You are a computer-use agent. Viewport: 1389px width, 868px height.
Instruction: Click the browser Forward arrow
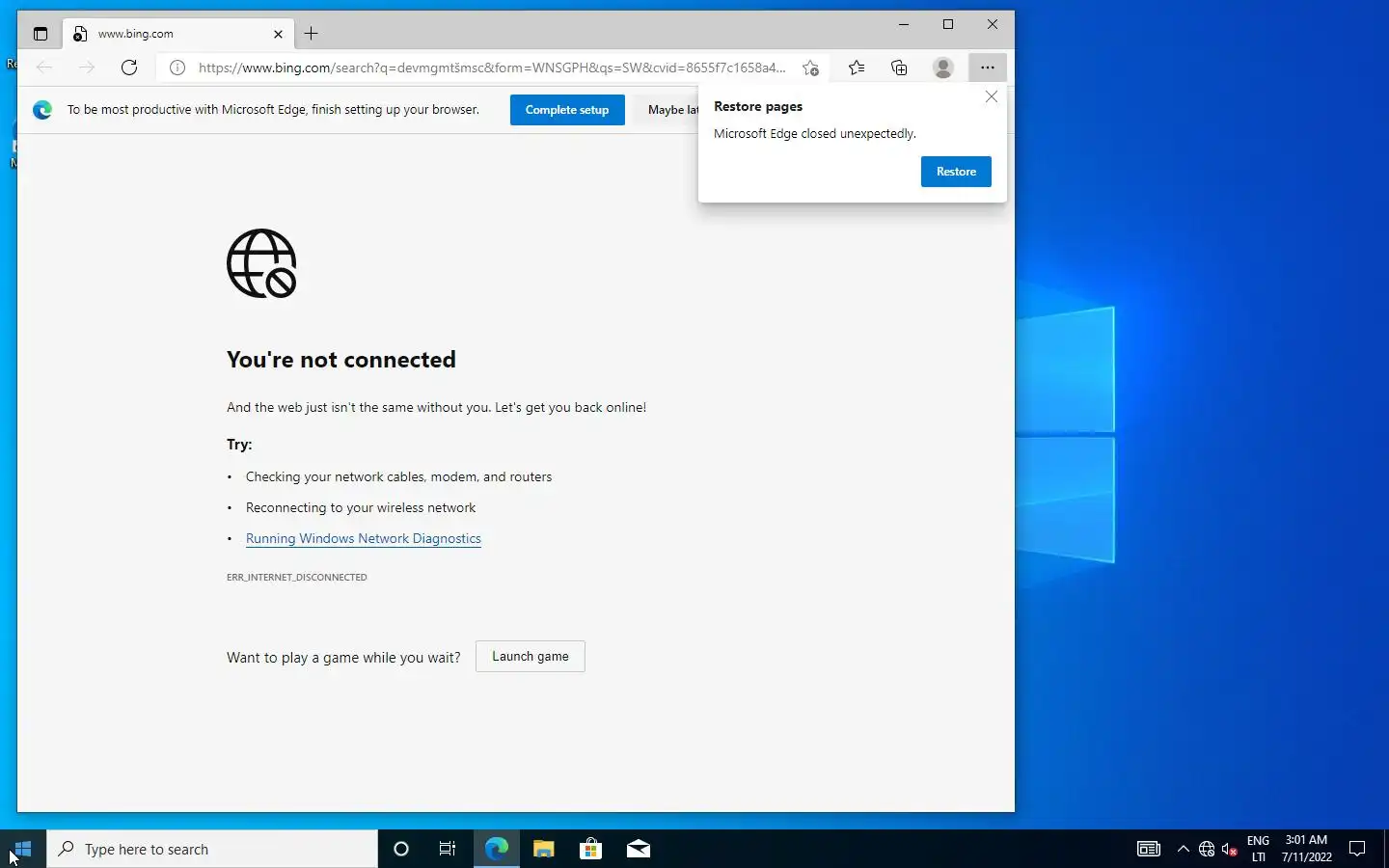(87, 68)
